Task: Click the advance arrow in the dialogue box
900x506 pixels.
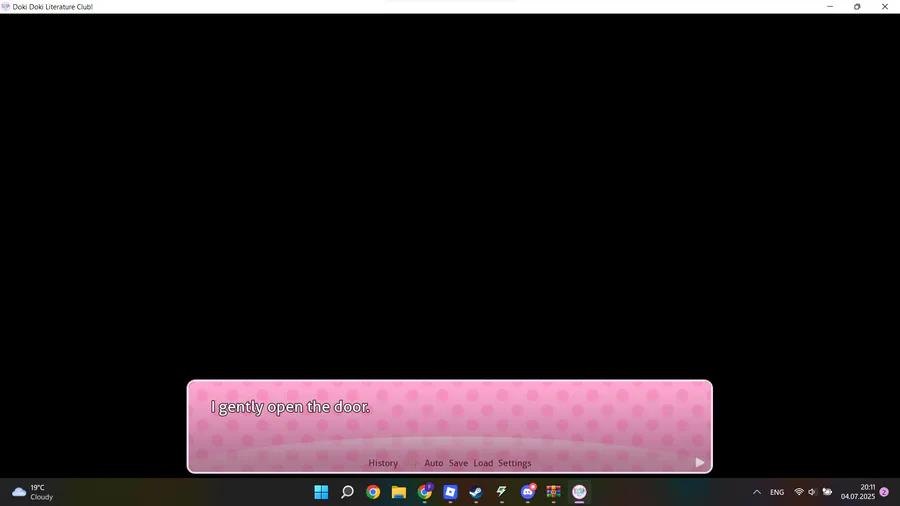Action: 700,462
